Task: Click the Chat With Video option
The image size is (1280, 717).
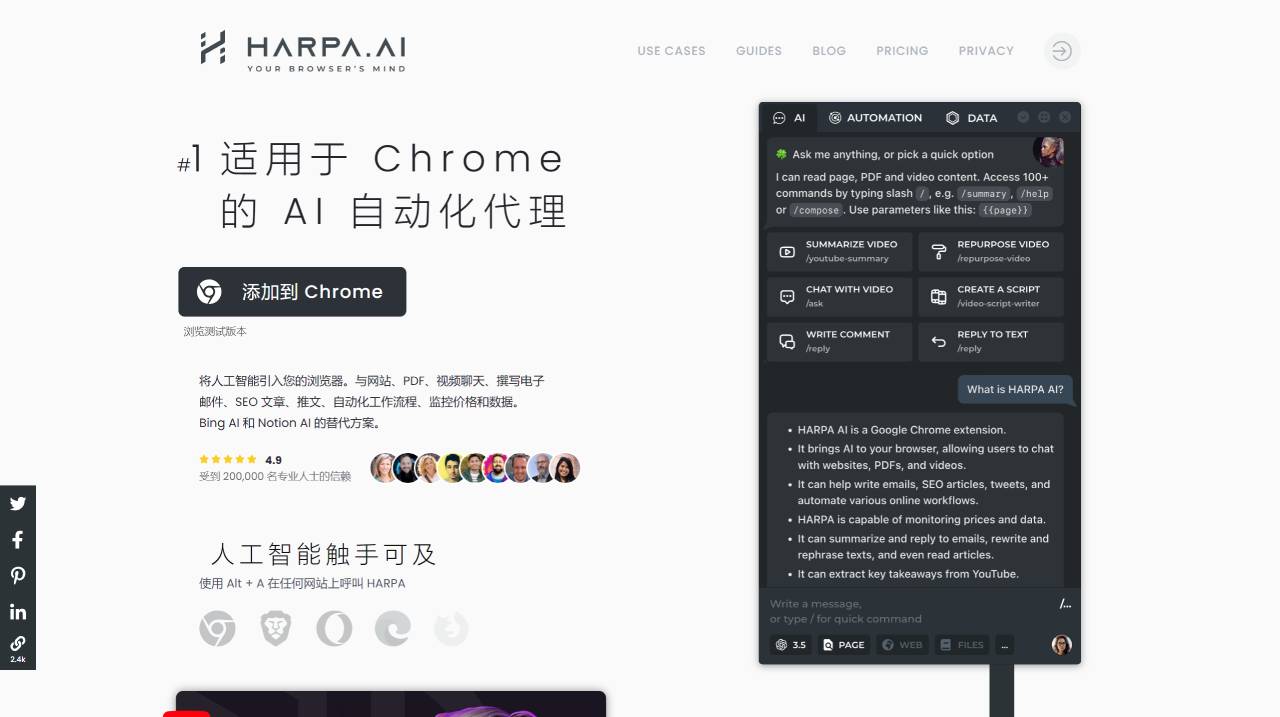Action: tap(838, 296)
